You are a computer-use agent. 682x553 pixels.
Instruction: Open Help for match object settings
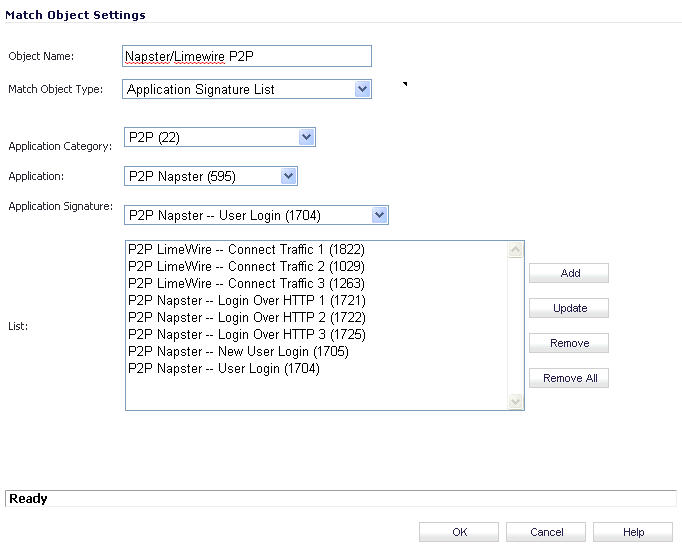tap(632, 532)
